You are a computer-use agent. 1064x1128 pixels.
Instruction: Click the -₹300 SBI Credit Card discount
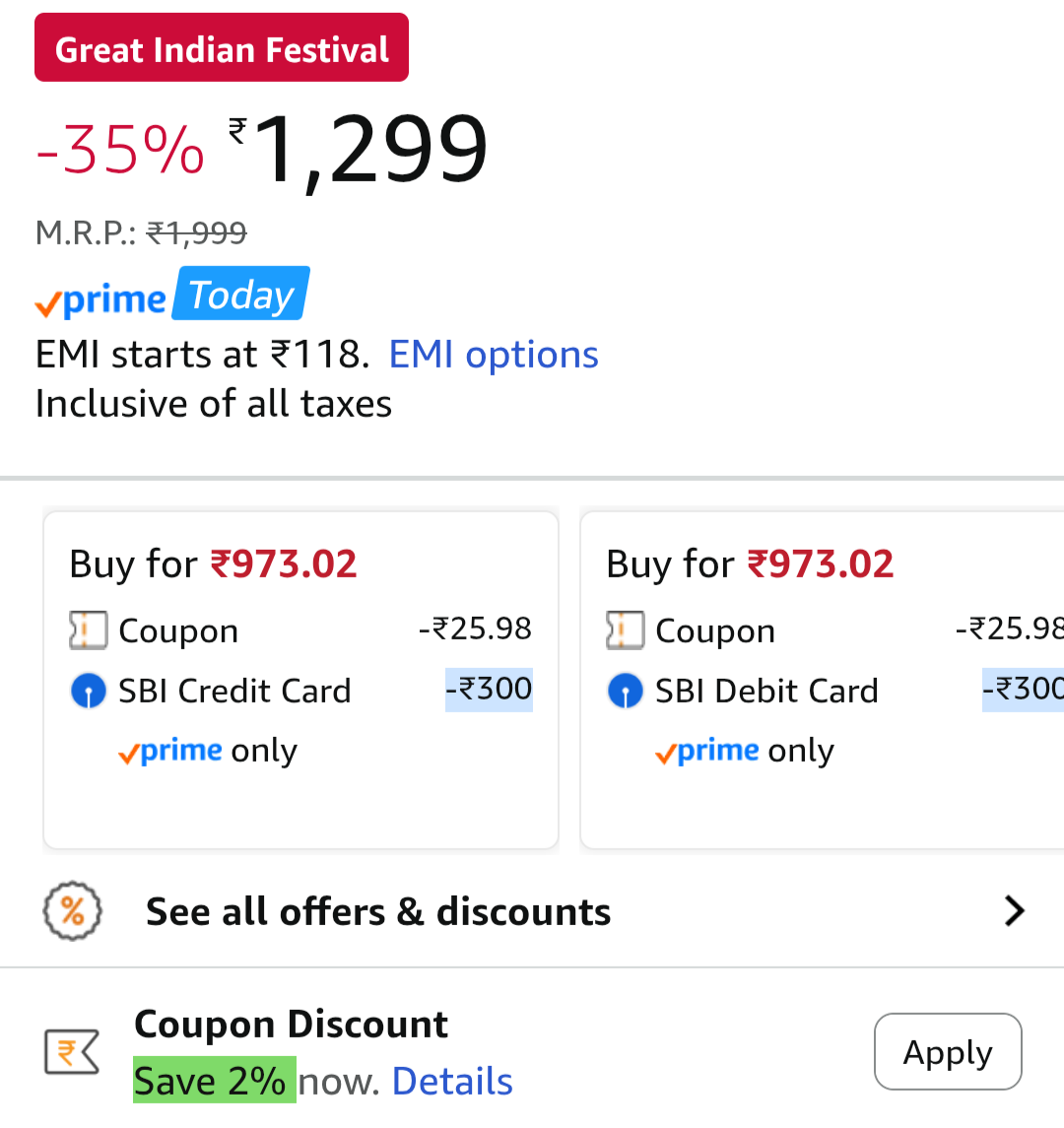coord(489,690)
